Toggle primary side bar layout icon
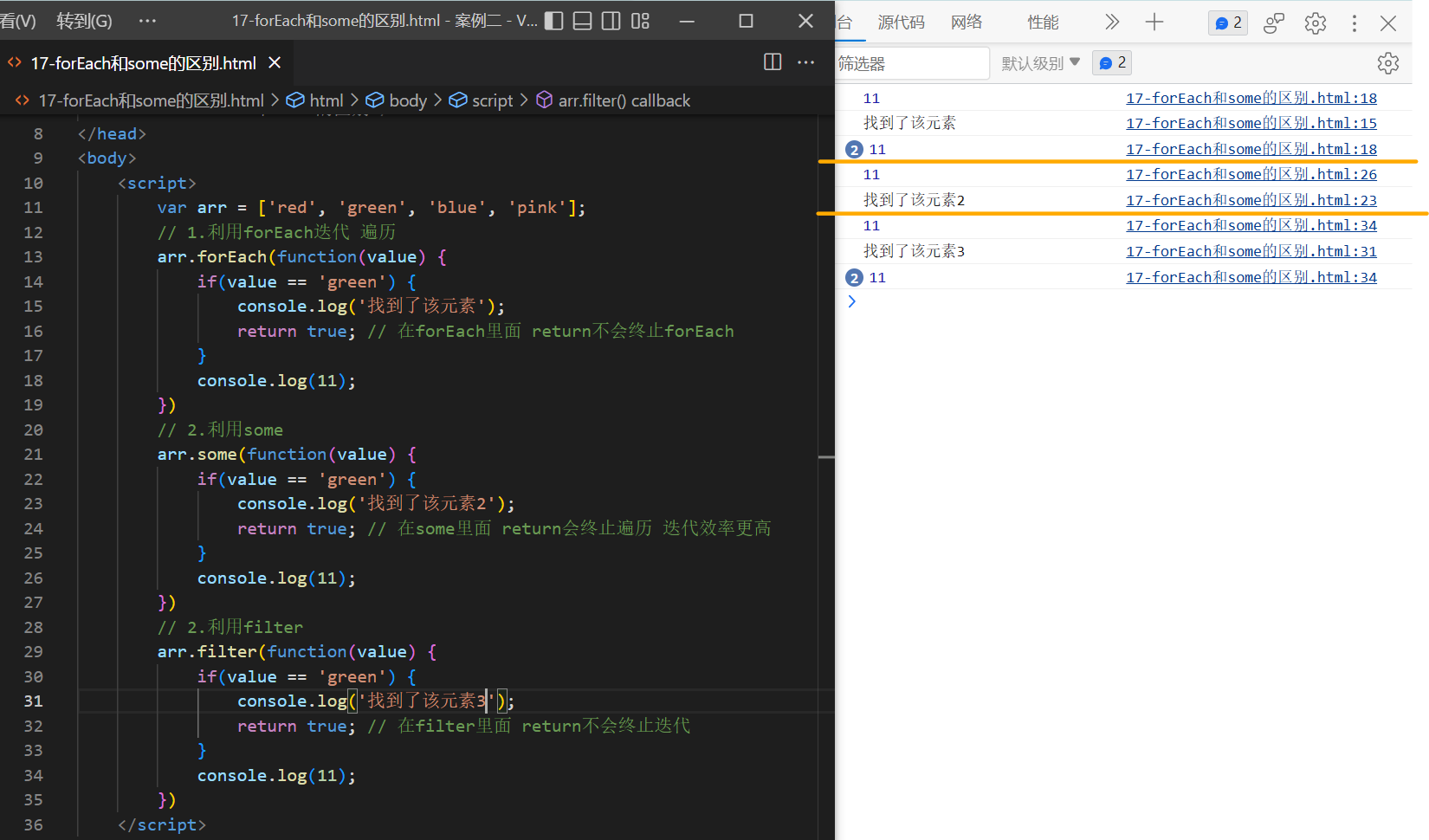This screenshot has height=840, width=1429. [554, 21]
